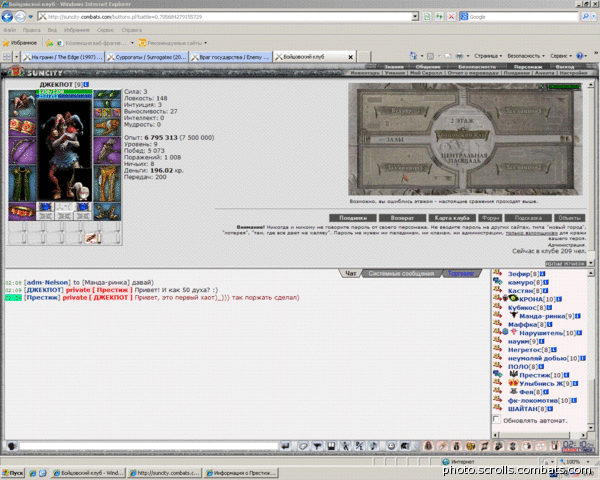This screenshot has width=600, height=480.
Task: Click the chat send arrow button
Action: pos(285,446)
